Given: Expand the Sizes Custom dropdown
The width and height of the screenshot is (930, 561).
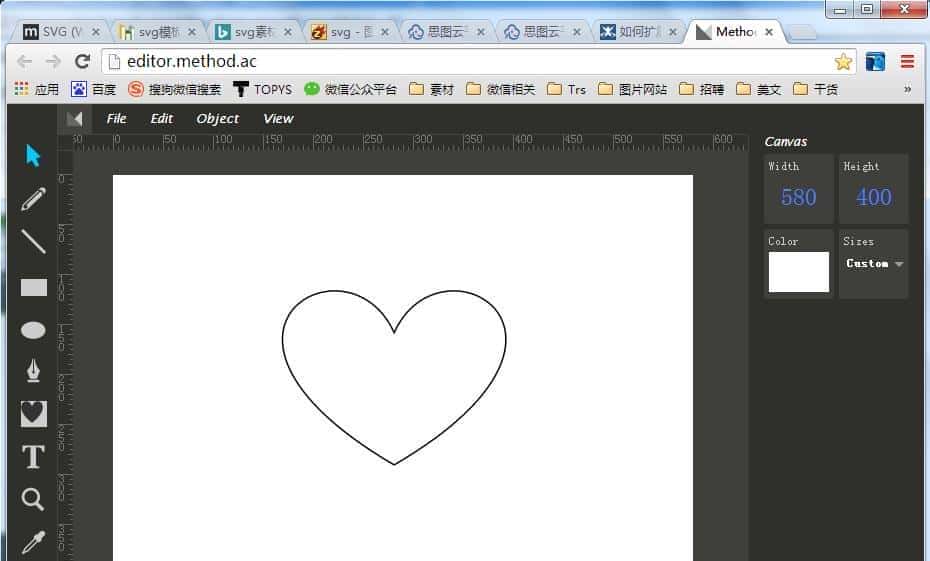Looking at the screenshot, I should click(x=874, y=264).
